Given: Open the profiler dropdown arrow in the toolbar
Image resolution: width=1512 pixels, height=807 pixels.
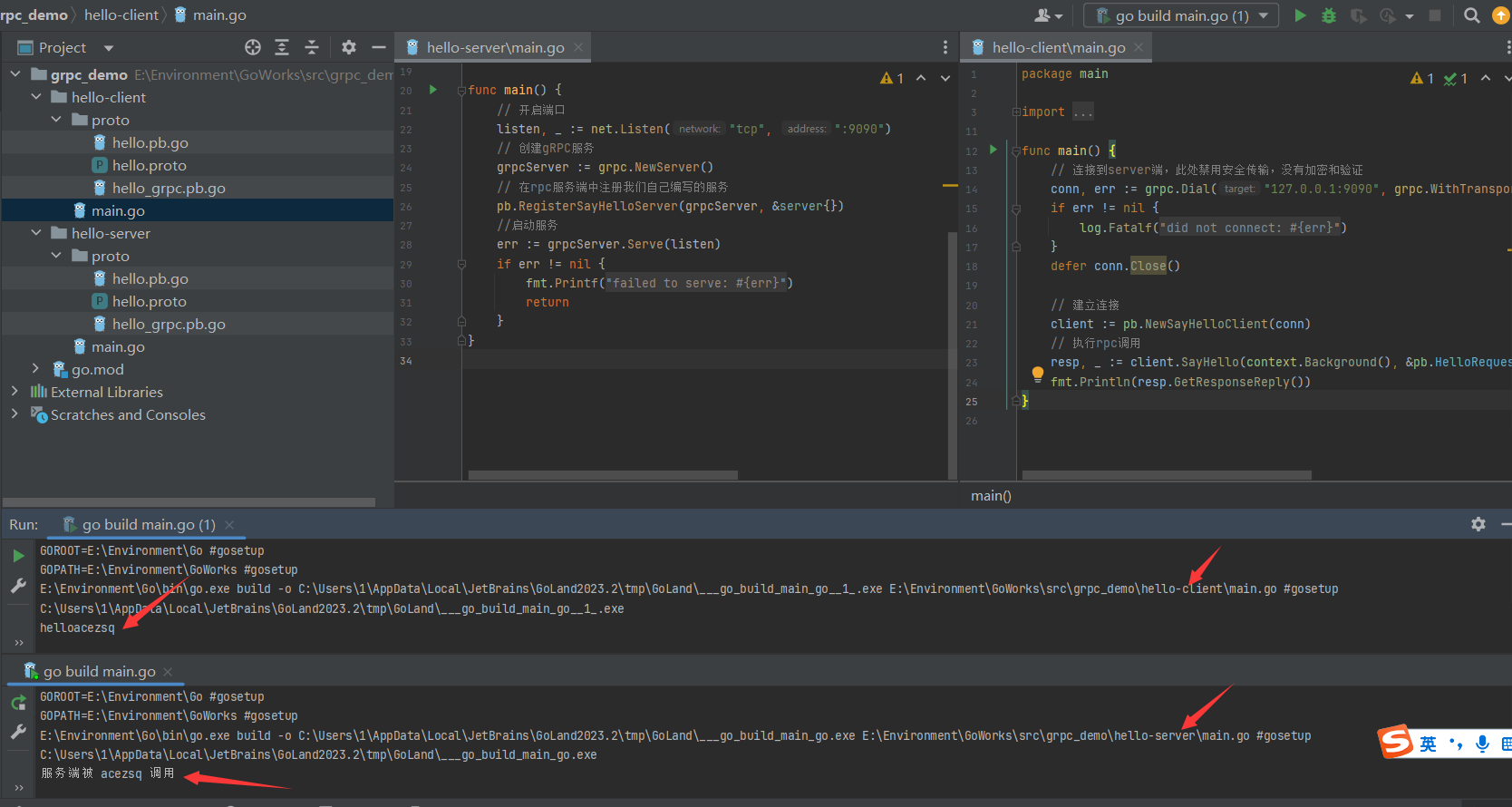Looking at the screenshot, I should pyautogui.click(x=1410, y=16).
